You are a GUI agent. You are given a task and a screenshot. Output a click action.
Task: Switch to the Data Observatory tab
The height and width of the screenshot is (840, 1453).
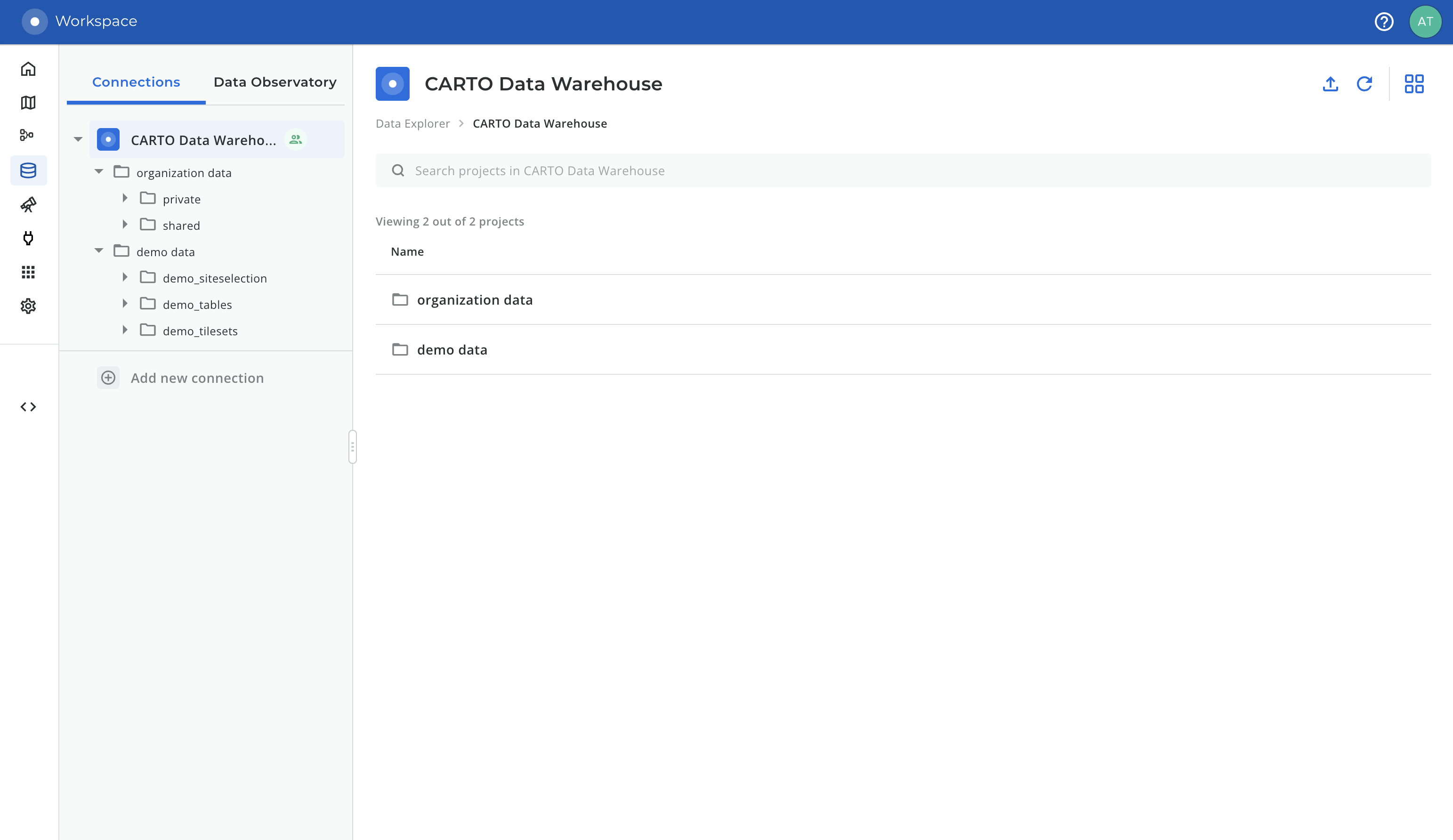click(274, 82)
